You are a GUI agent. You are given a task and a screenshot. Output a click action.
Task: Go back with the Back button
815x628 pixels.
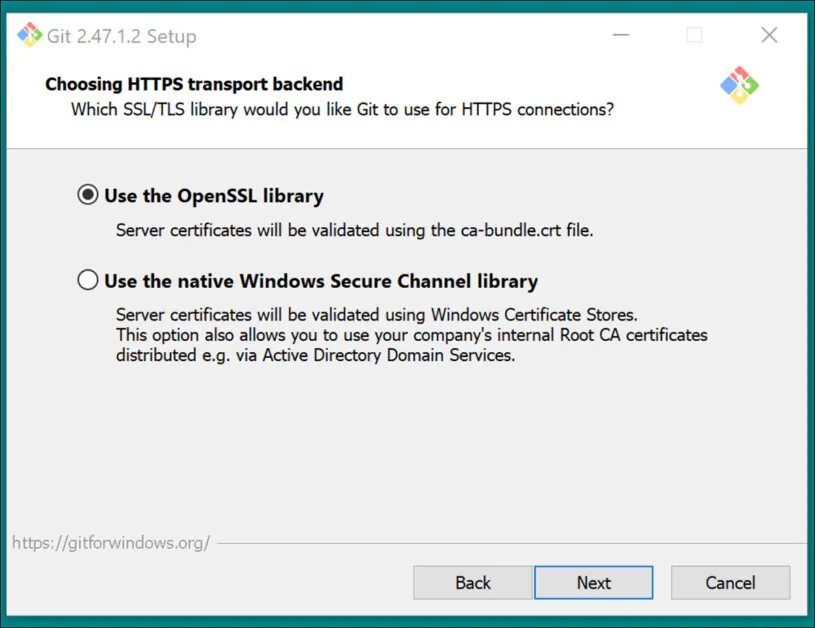point(473,583)
